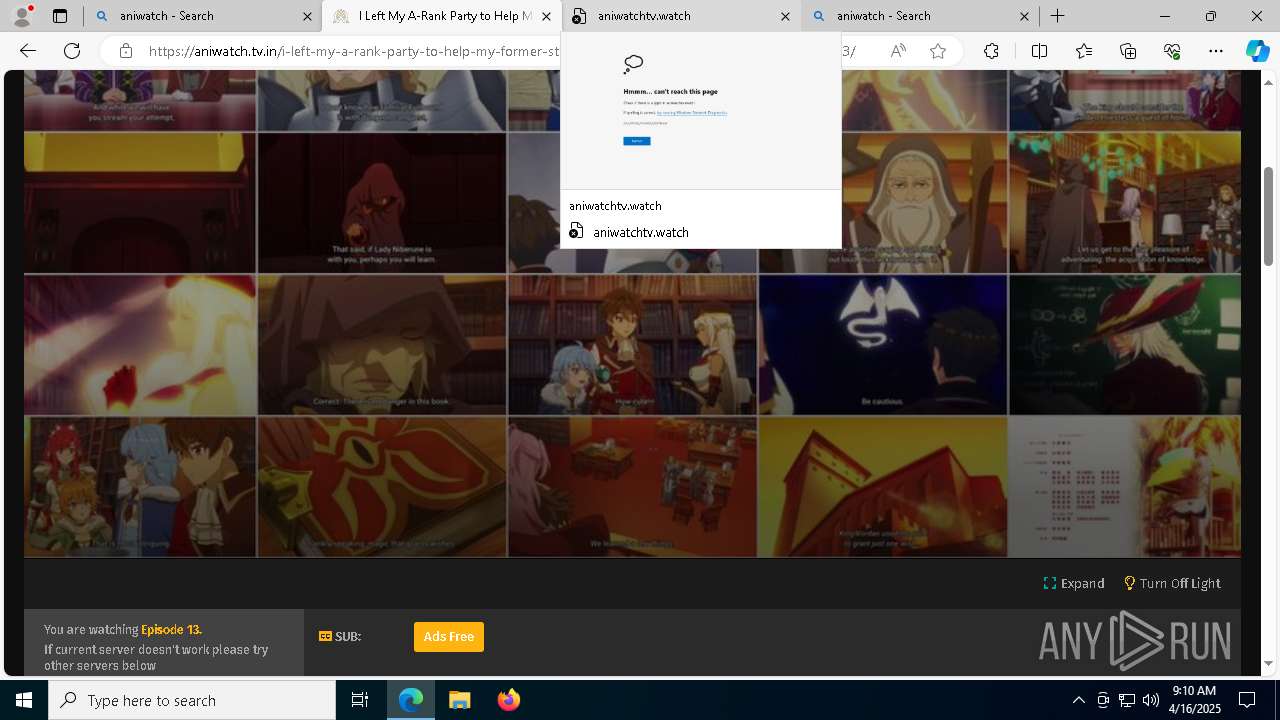Expand the video player
Viewport: 1280px width, 720px height.
1074,583
